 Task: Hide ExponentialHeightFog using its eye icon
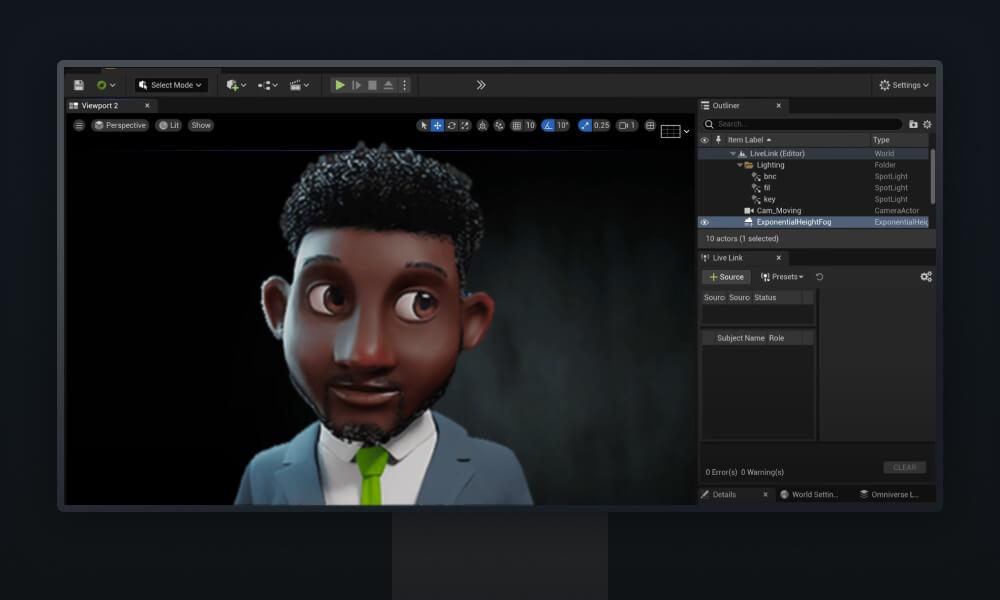[705, 223]
